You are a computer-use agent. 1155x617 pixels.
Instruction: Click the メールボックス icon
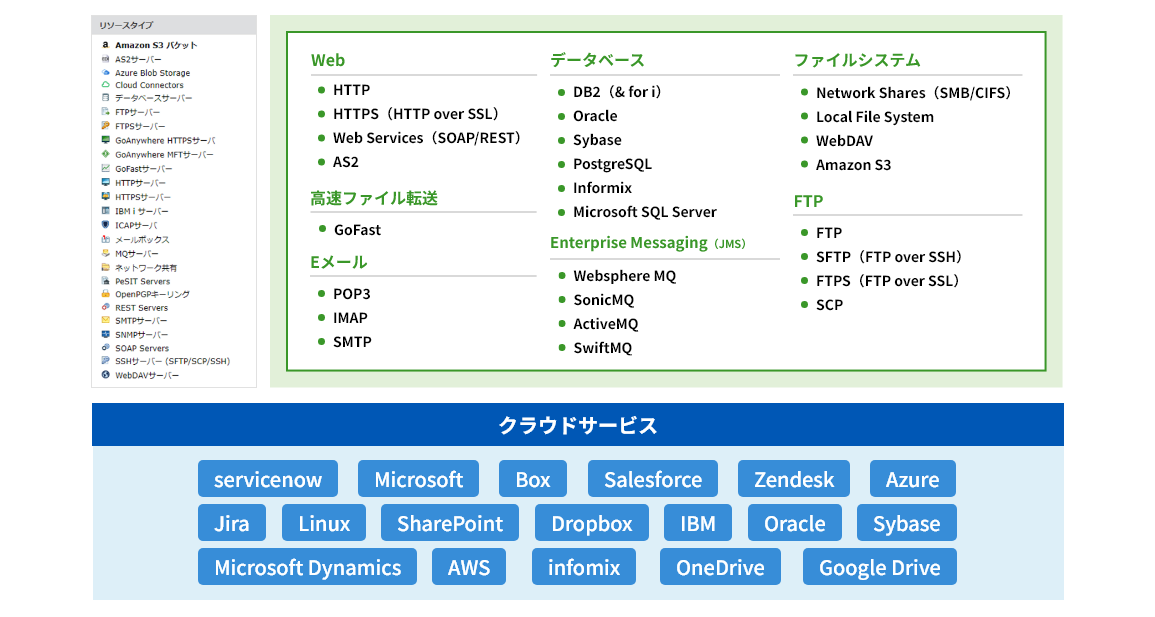pyautogui.click(x=105, y=239)
